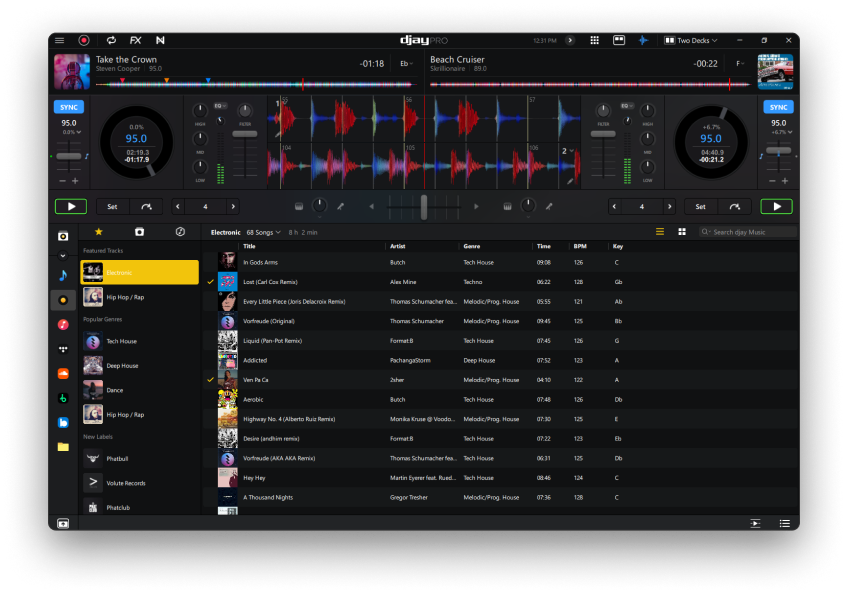Toggle SYNC on the left deck
Screen dimensions: 848x595
coord(69,107)
